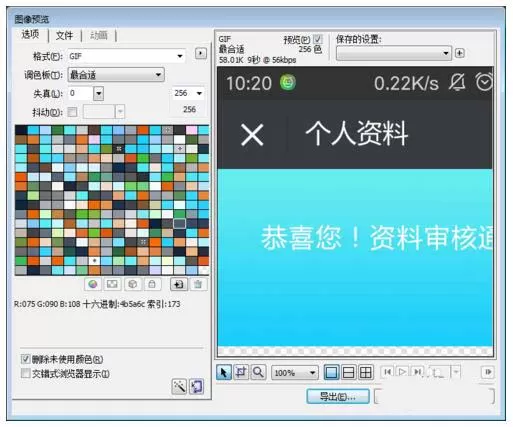Click the Transparent color icon
Image resolution: width=513 pixels, height=427 pixels.
pos(112,284)
